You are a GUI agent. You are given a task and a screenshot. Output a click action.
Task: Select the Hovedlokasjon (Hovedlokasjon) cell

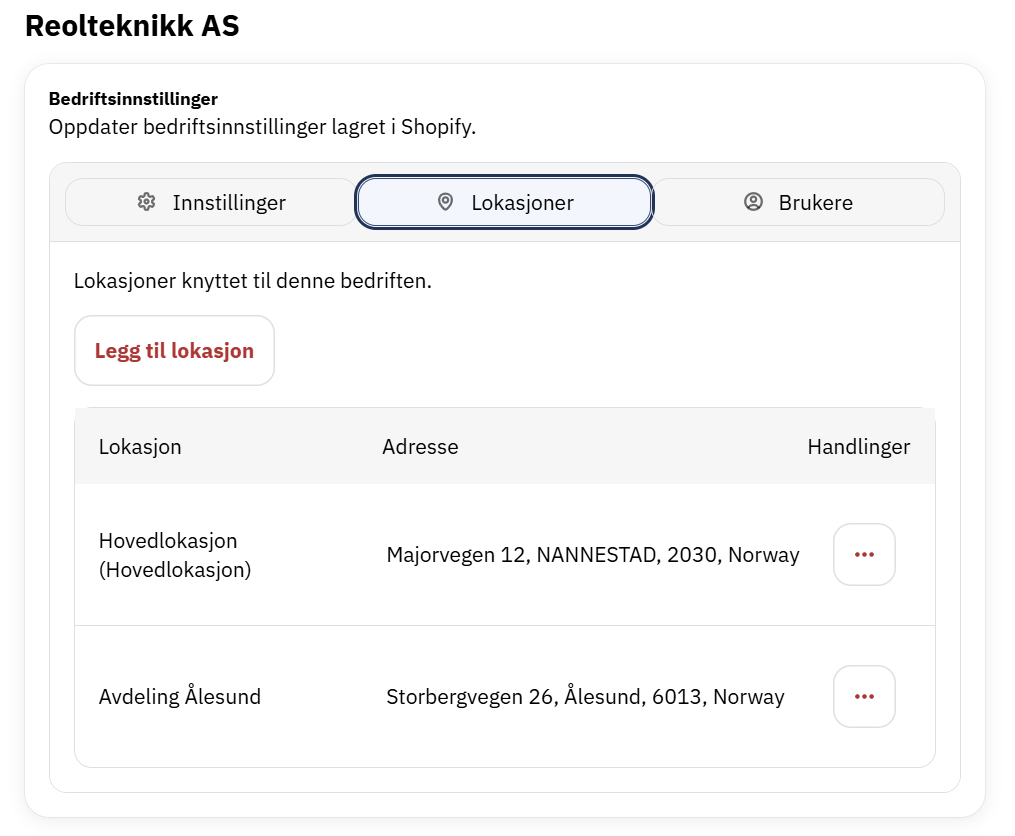(175, 555)
